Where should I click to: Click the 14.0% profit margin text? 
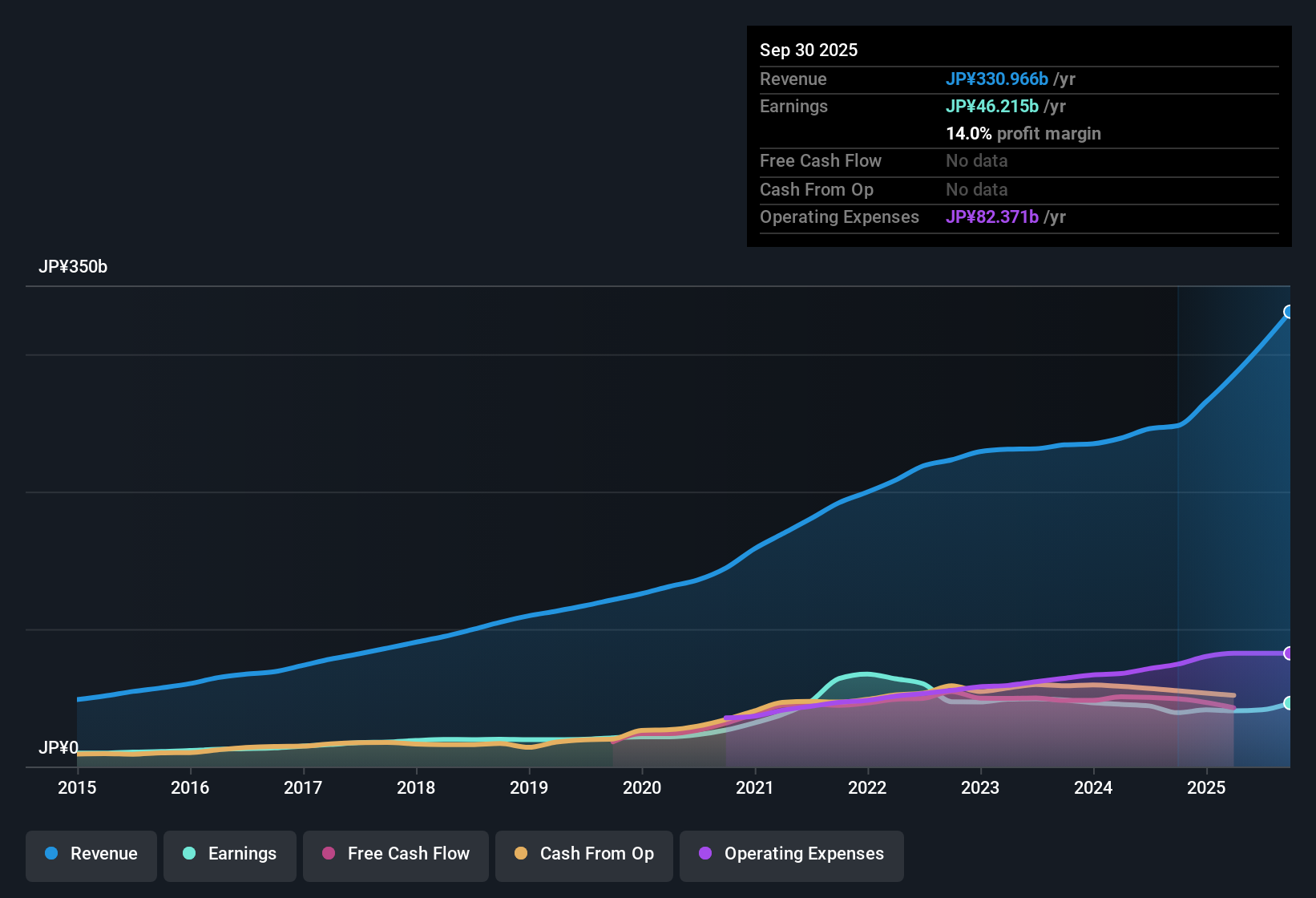pos(1023,134)
